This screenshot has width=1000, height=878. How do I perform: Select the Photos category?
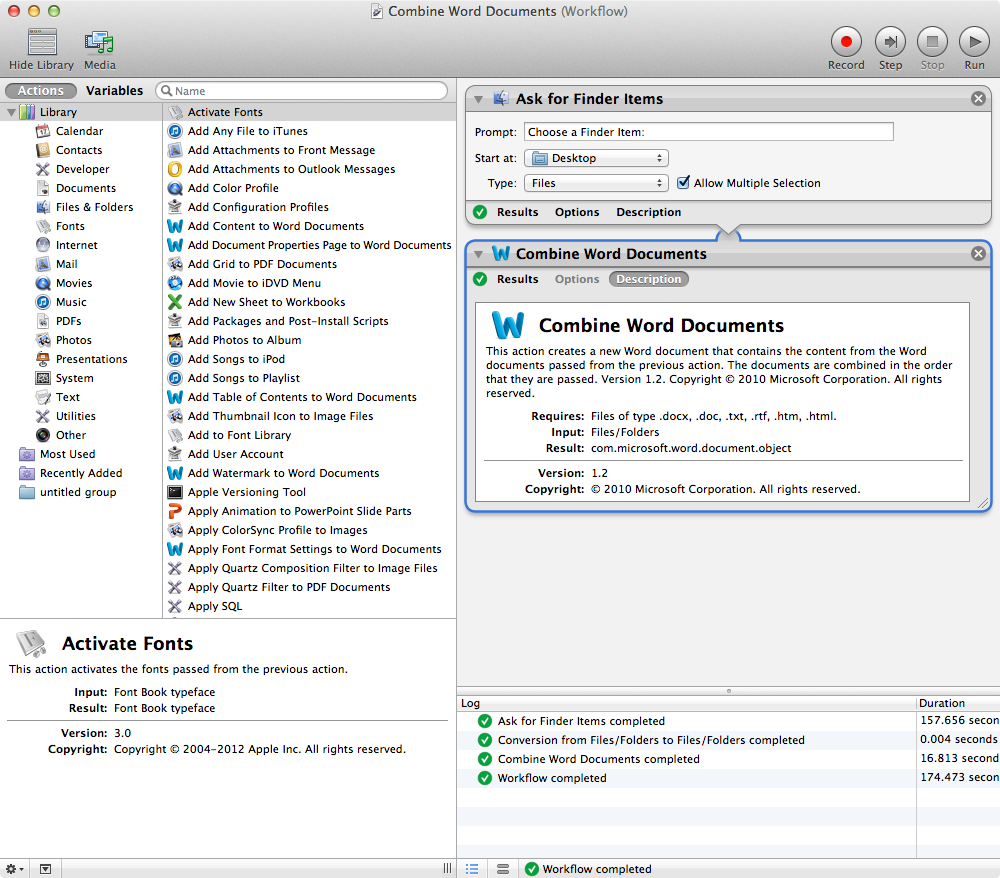(73, 340)
